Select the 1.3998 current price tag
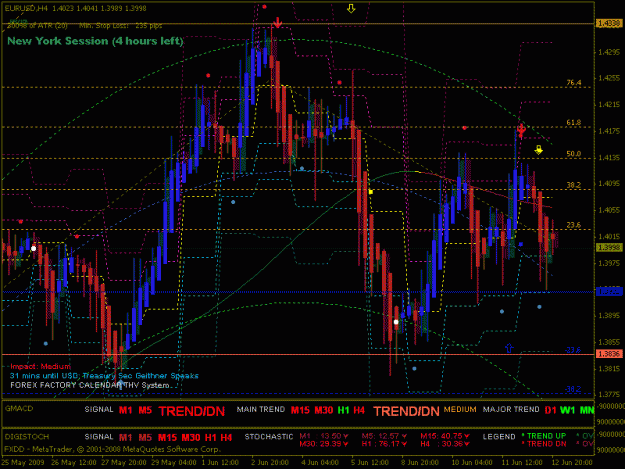The height and width of the screenshot is (469, 625). tap(609, 247)
